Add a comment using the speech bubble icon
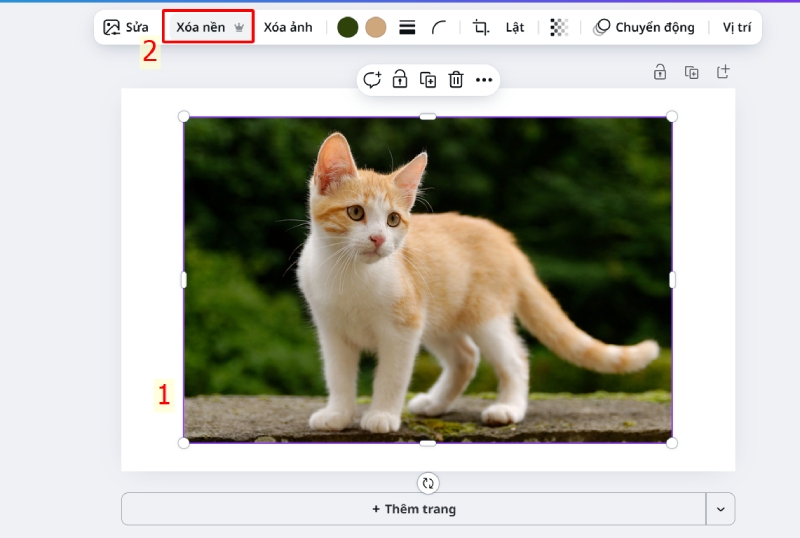Screen dimensions: 800x538 tap(372, 80)
